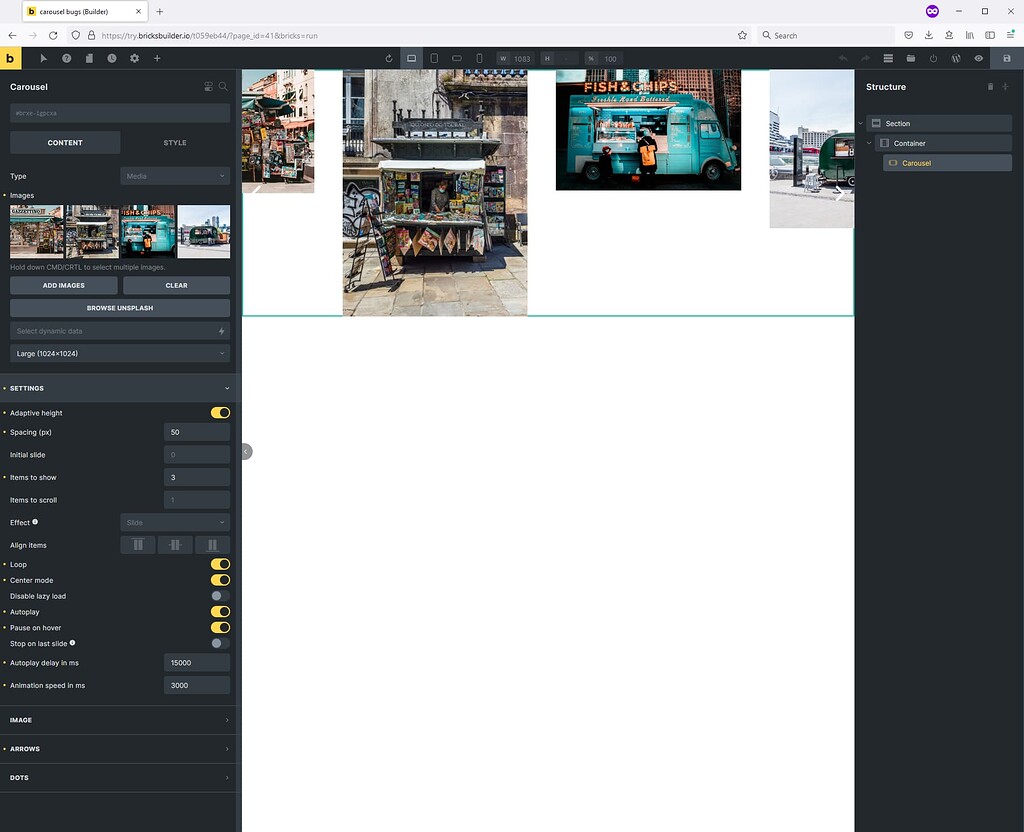Expand the ARROWS panel section
Image resolution: width=1024 pixels, height=832 pixels.
click(118, 748)
